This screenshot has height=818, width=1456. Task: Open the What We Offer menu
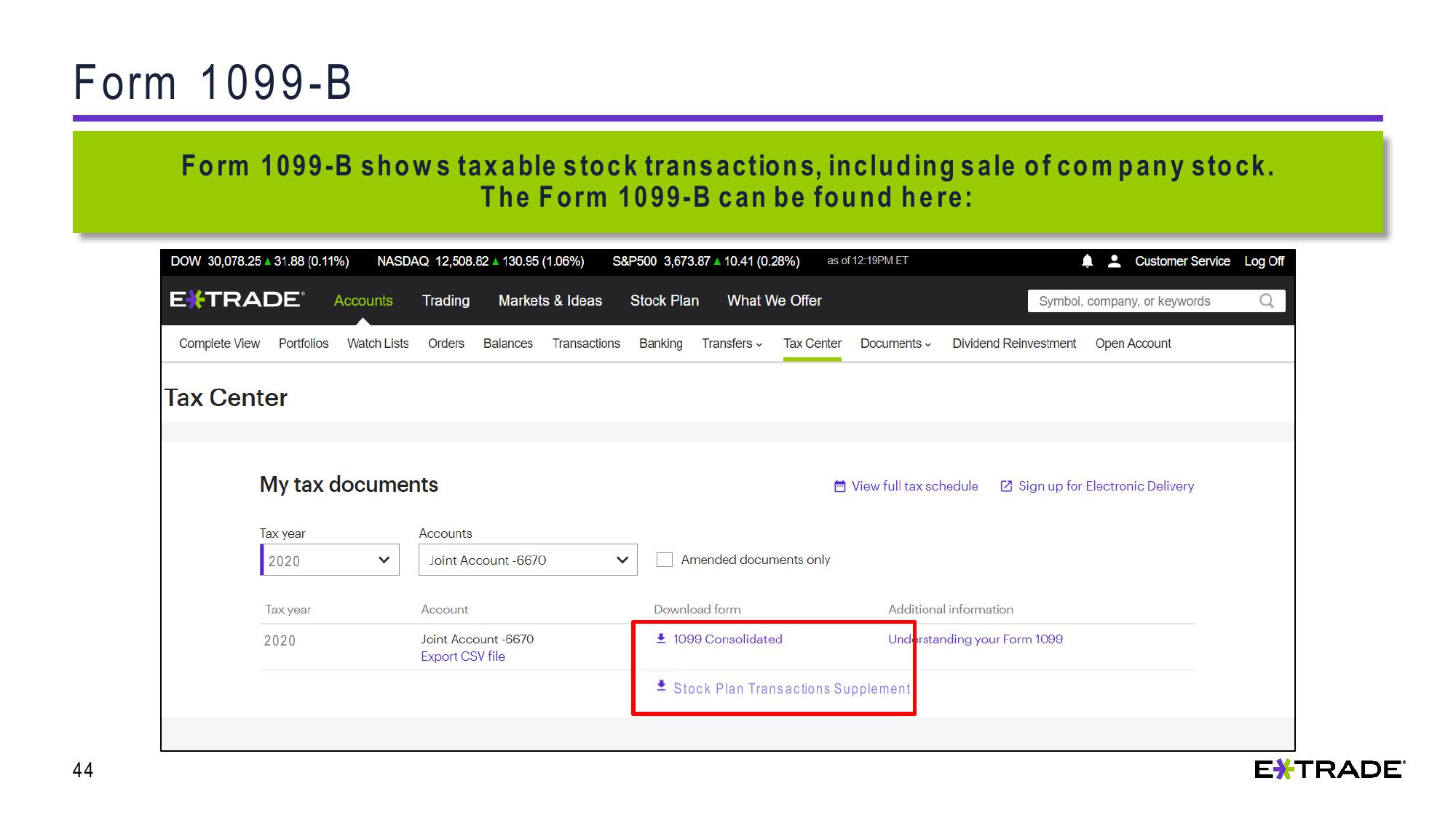pyautogui.click(x=775, y=301)
